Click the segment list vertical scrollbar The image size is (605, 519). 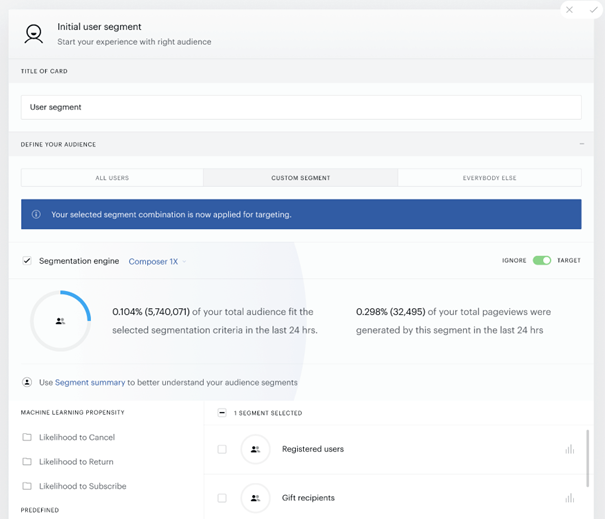click(x=587, y=458)
